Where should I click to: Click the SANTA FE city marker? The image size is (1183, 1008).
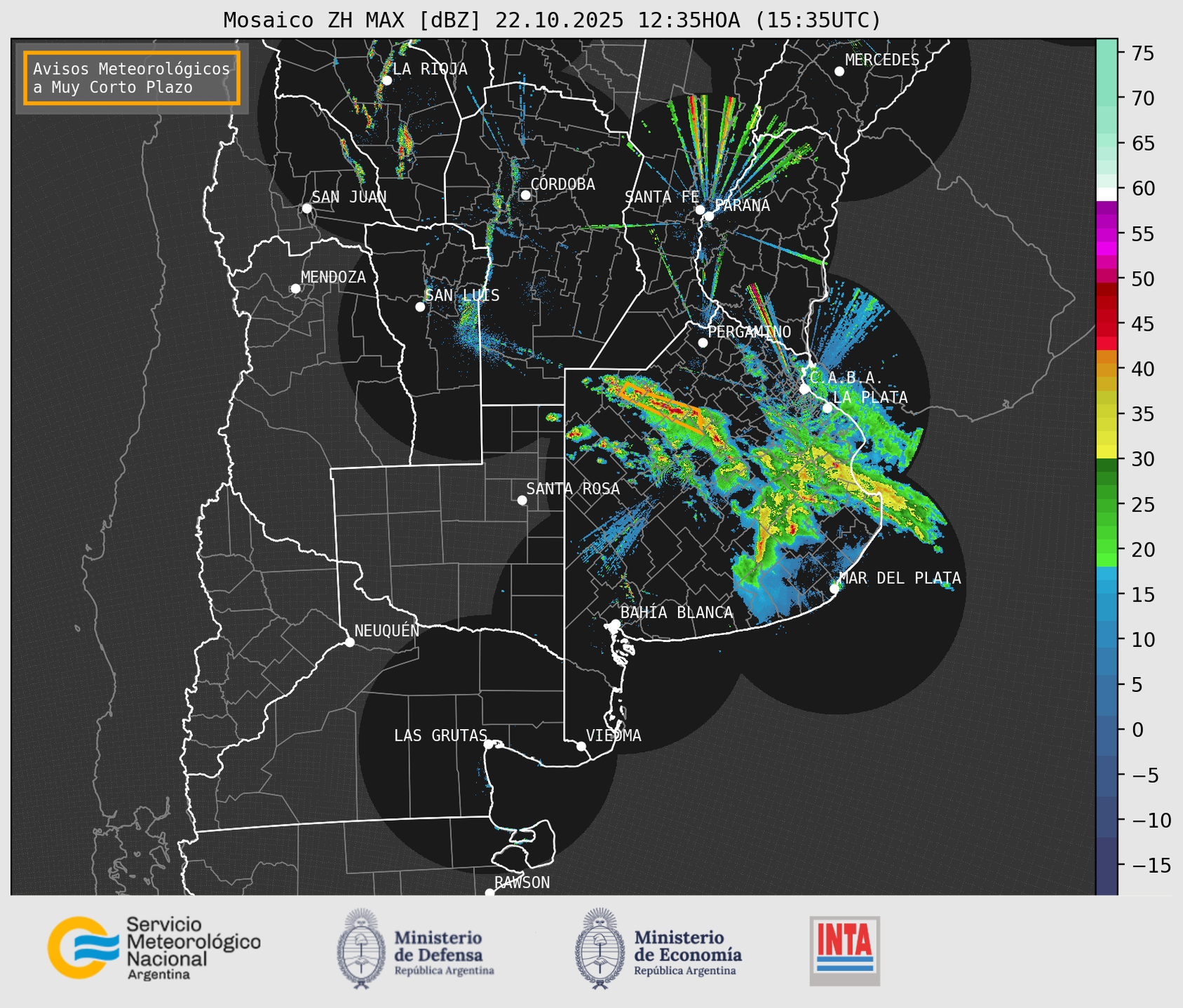(700, 210)
